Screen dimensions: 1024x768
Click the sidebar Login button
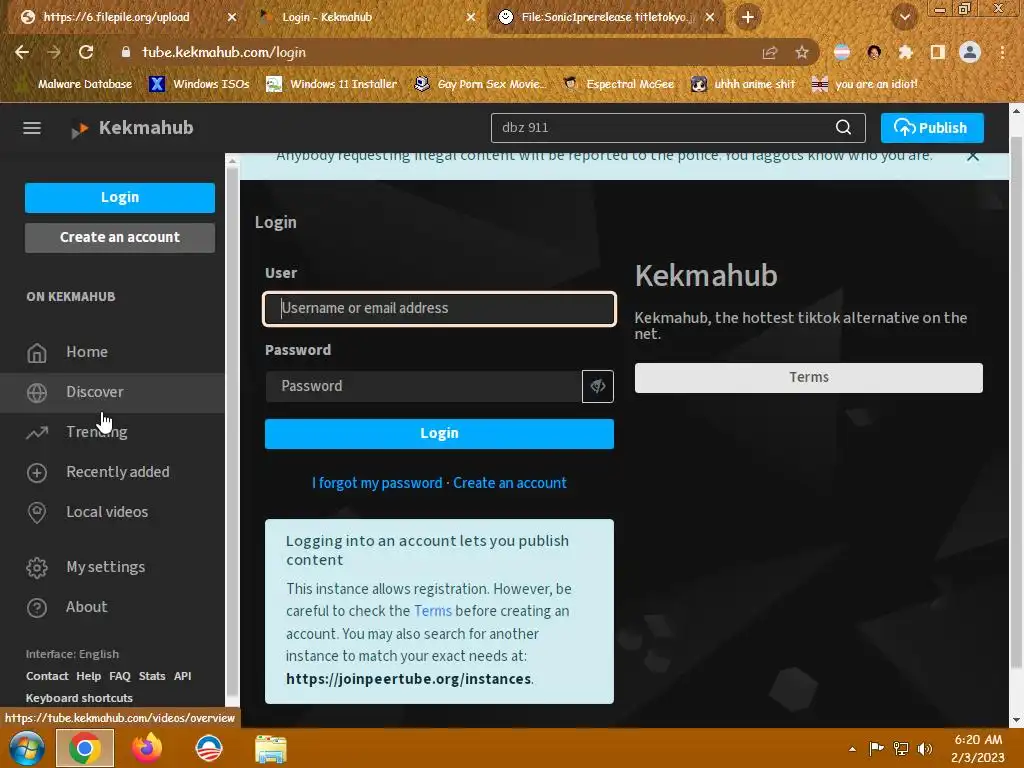point(120,198)
